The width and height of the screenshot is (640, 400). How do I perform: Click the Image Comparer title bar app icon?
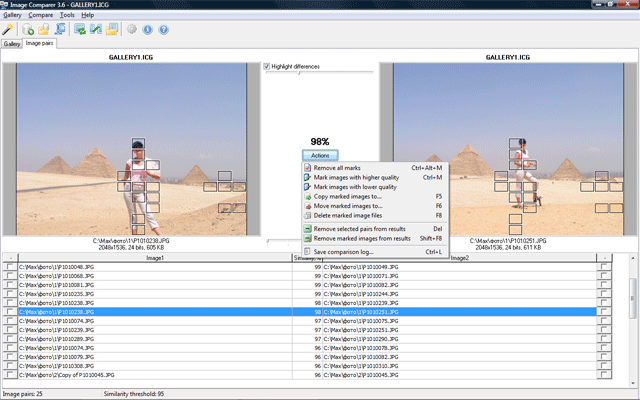tap(4, 4)
